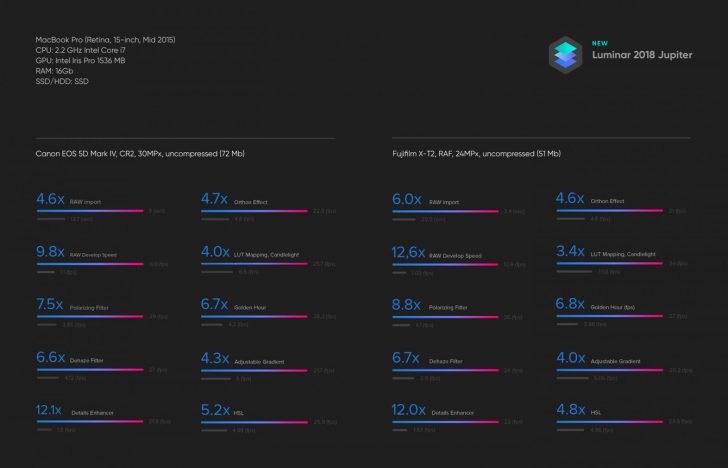Click the 4.8x HSL multiplier
728x468 pixels.
[570, 410]
